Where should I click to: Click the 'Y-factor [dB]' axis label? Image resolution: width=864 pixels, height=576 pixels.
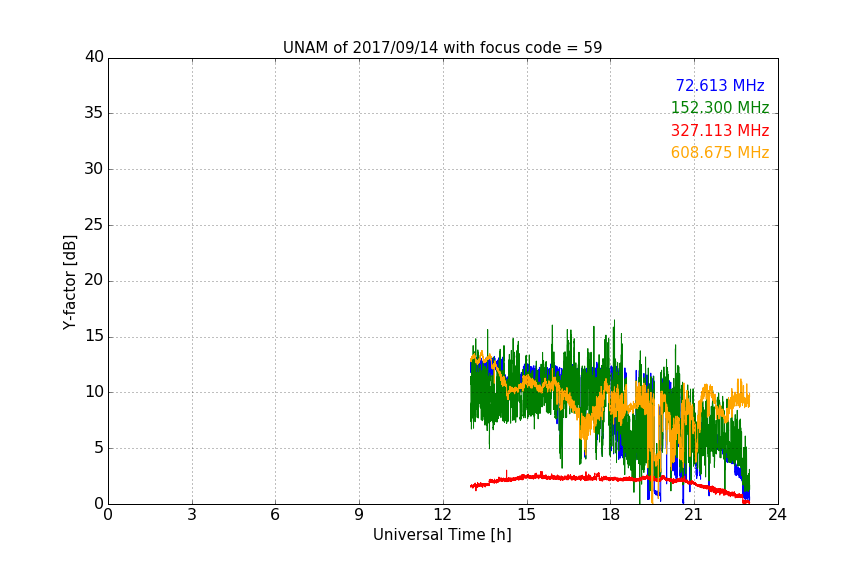point(69,282)
